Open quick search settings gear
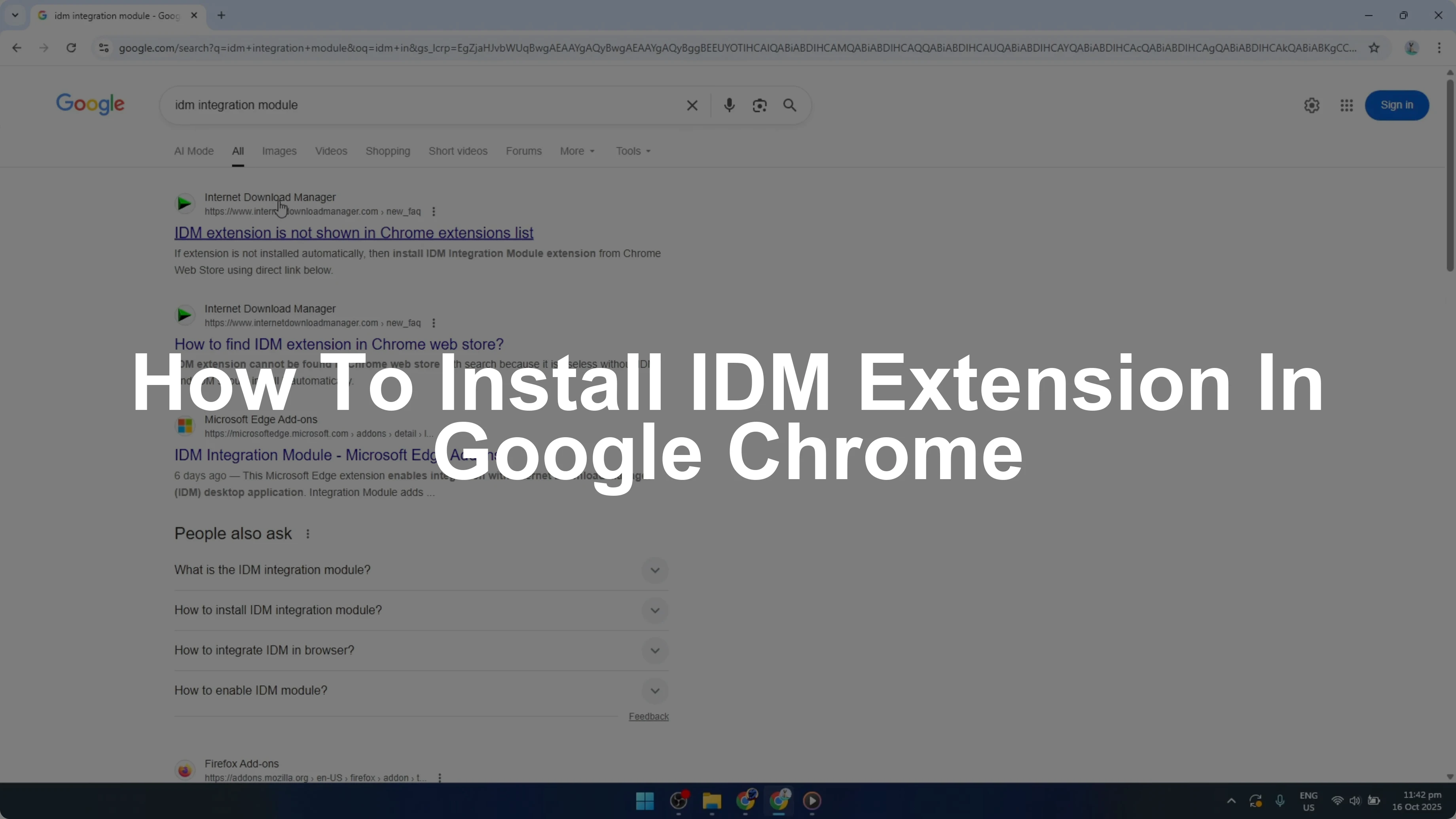Screen dimensions: 1456x819 point(1311,105)
